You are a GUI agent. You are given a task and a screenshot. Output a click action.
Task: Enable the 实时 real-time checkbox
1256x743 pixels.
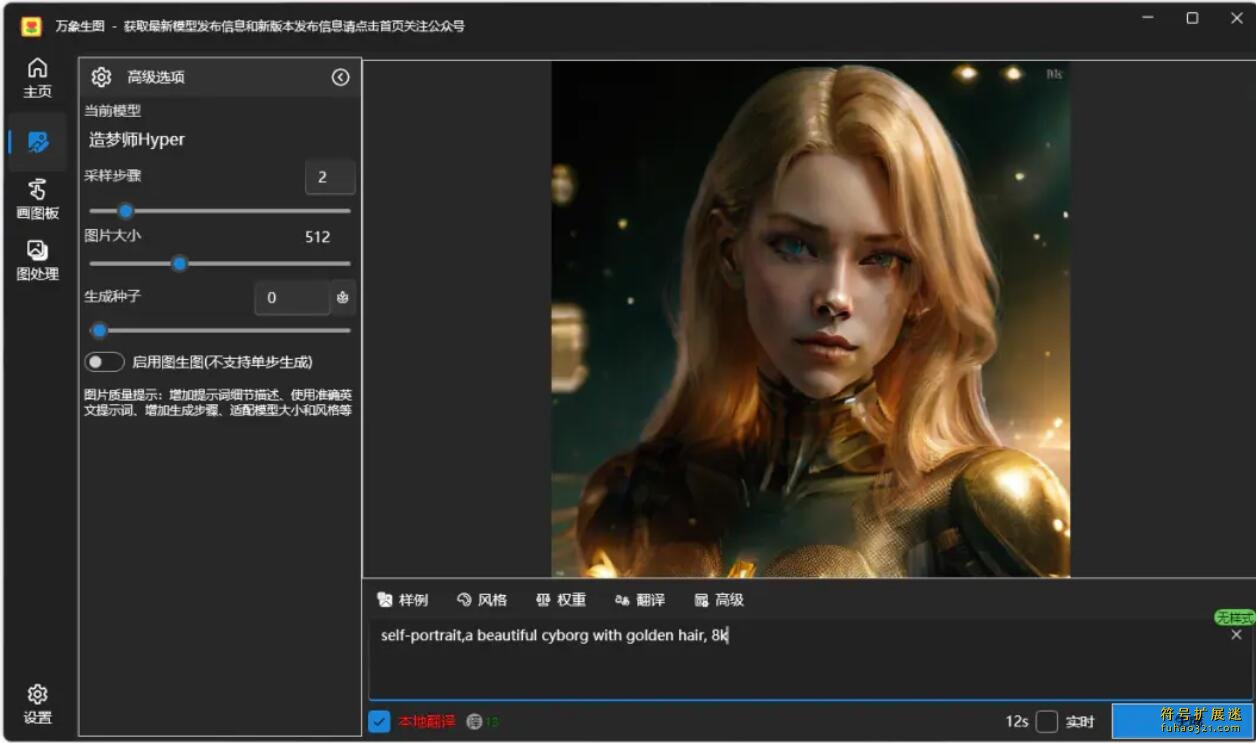[1046, 721]
